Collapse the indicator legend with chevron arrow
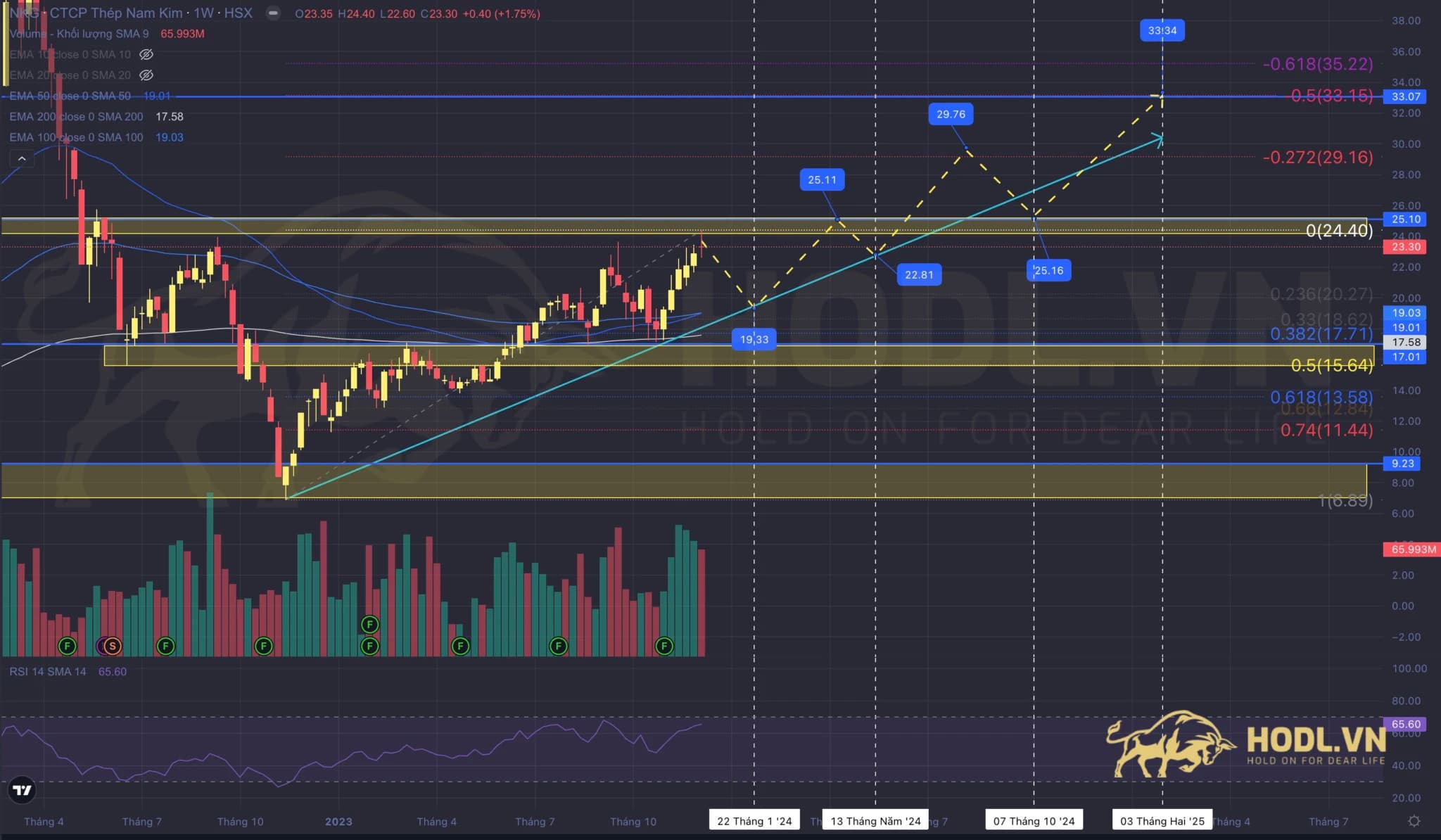1441x840 pixels. tap(22, 159)
